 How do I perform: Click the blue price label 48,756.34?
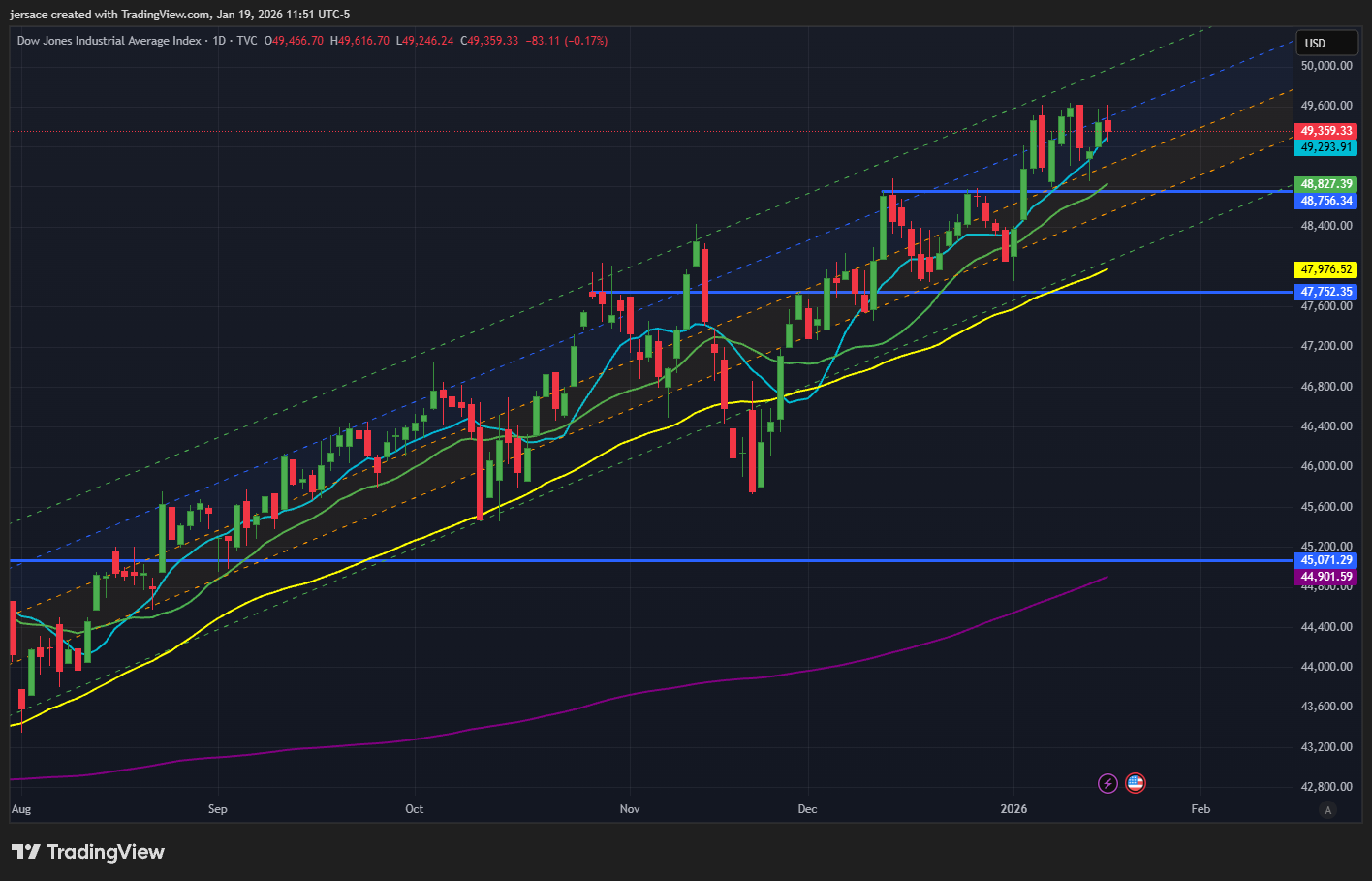[x=1325, y=201]
